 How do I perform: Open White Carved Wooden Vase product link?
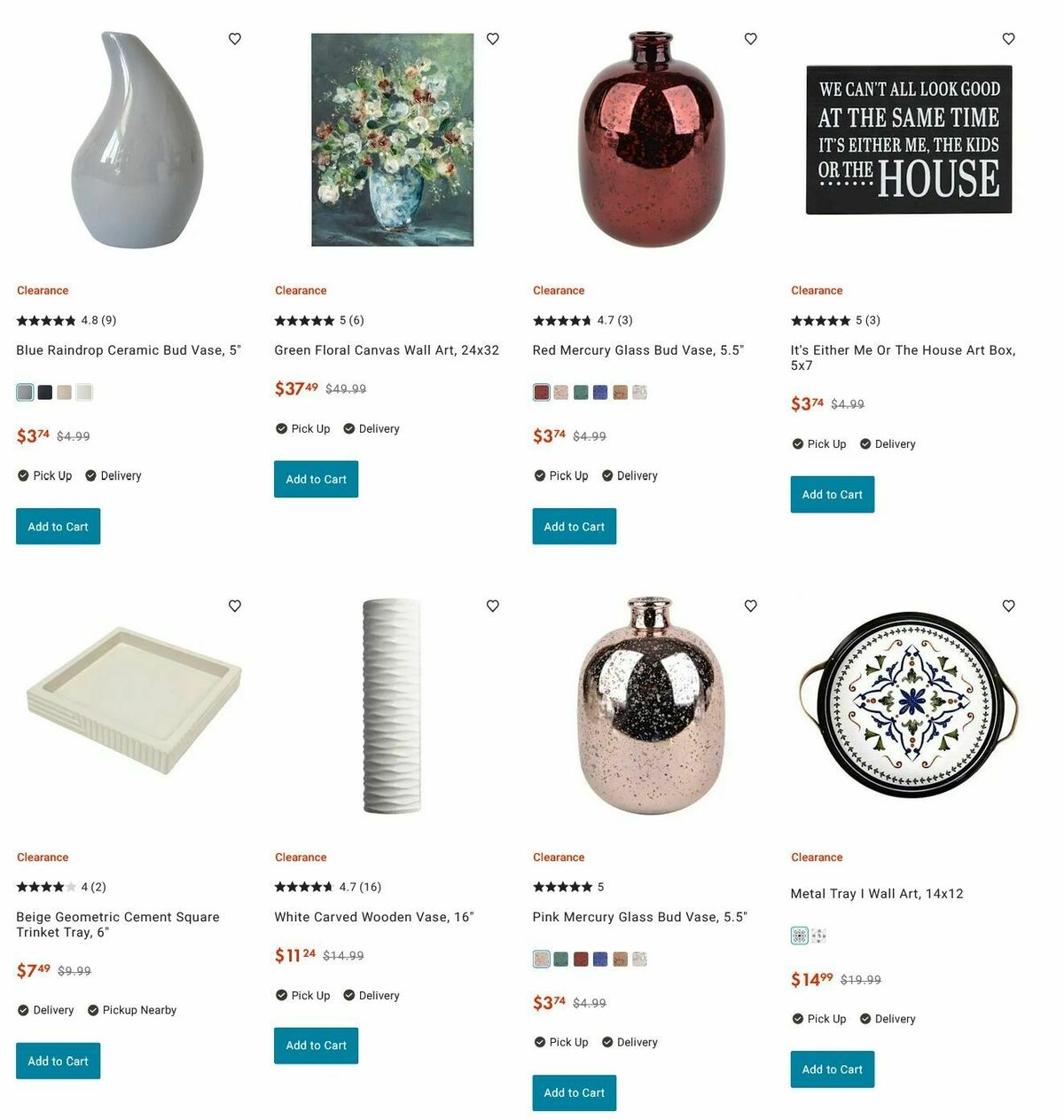coord(374,917)
